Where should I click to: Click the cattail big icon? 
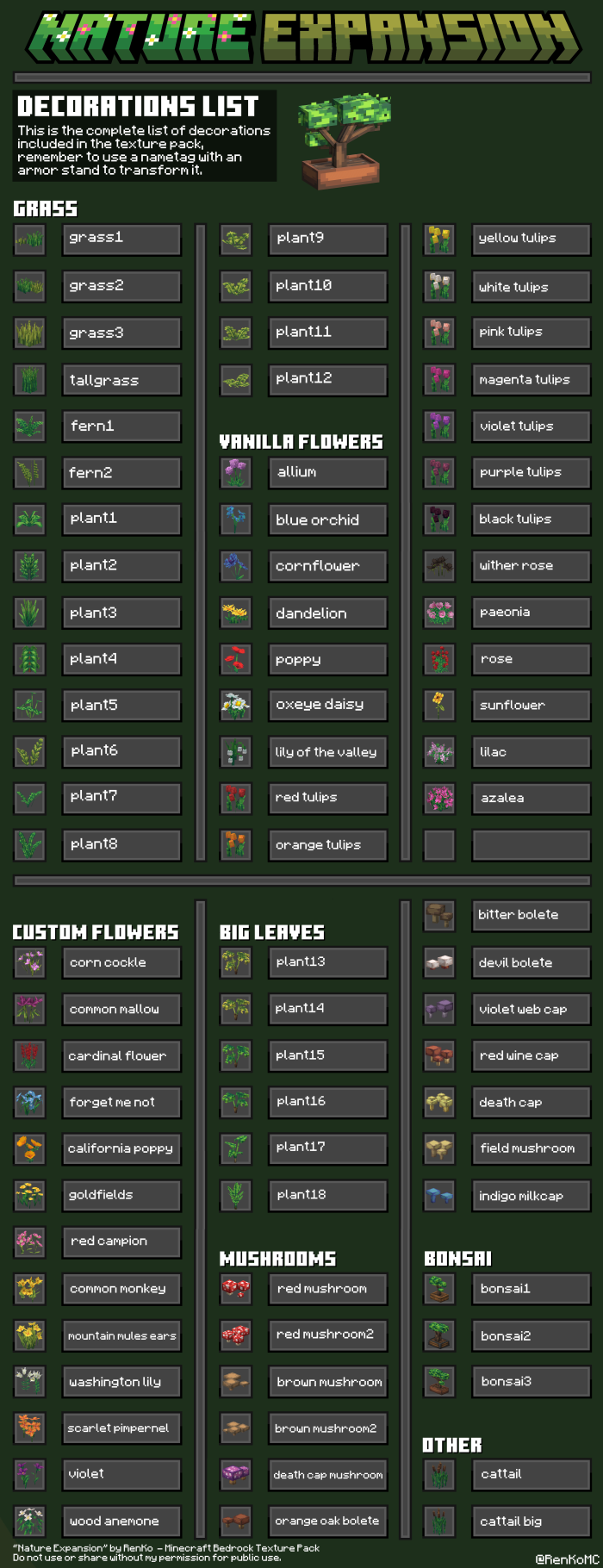click(439, 1521)
